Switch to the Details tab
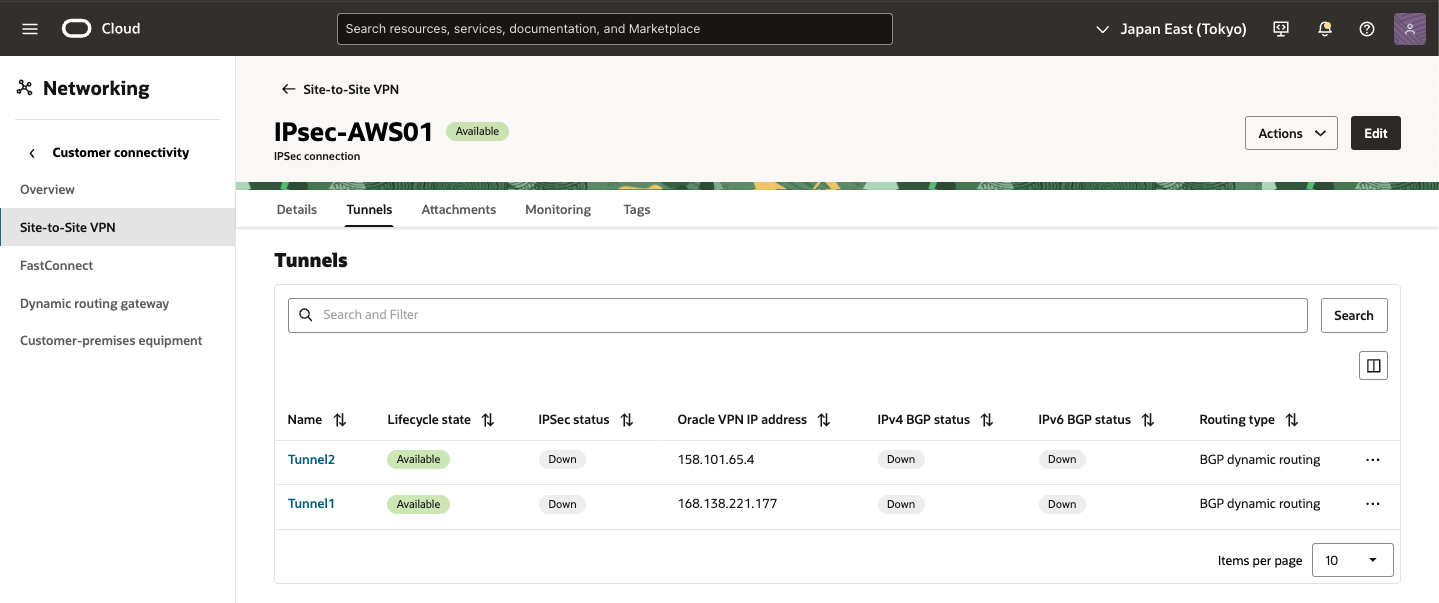Image resolution: width=1439 pixels, height=603 pixels. click(296, 210)
